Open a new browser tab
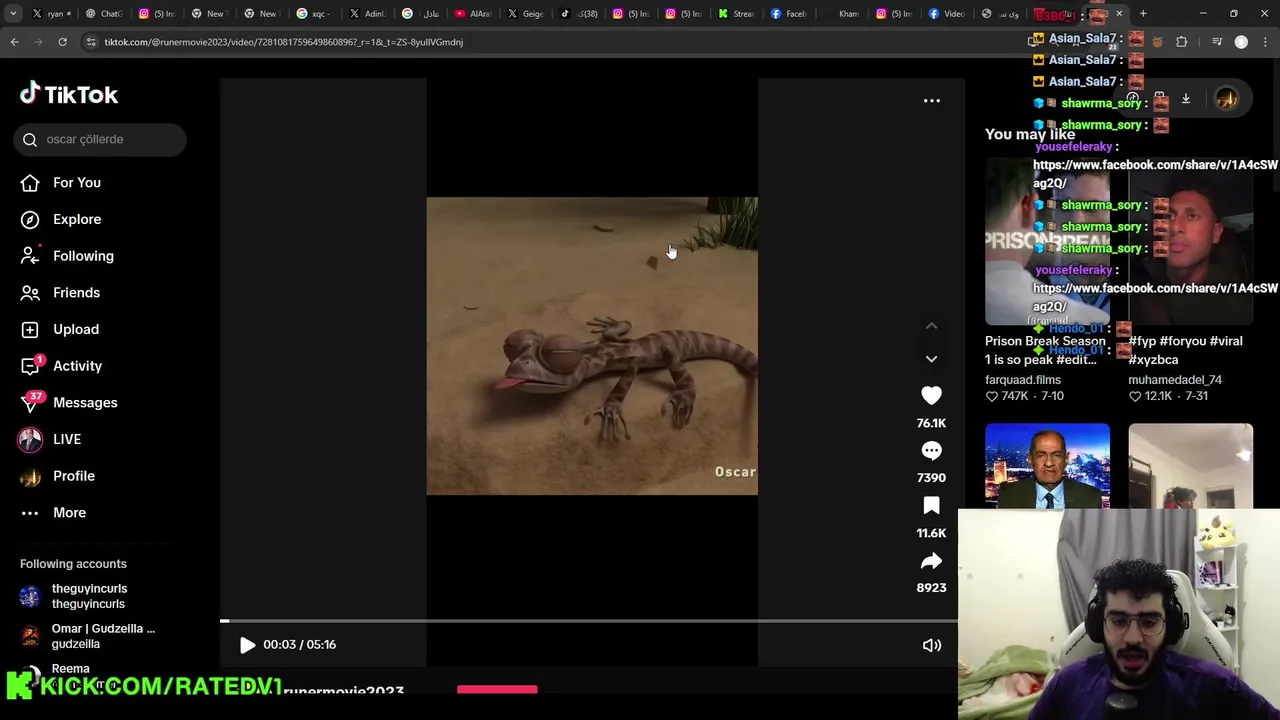 point(1143,14)
